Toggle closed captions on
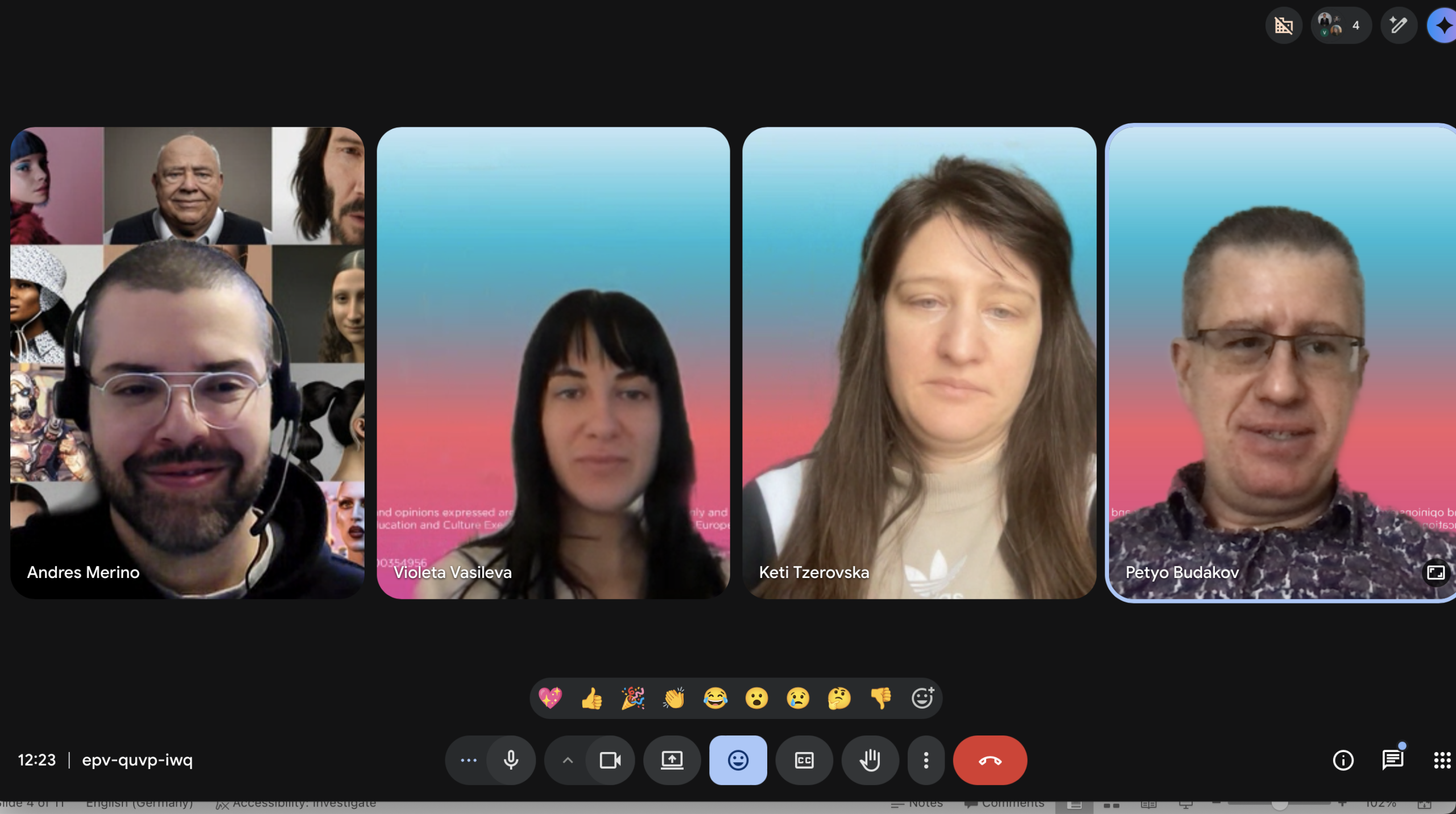1456x814 pixels. click(804, 760)
